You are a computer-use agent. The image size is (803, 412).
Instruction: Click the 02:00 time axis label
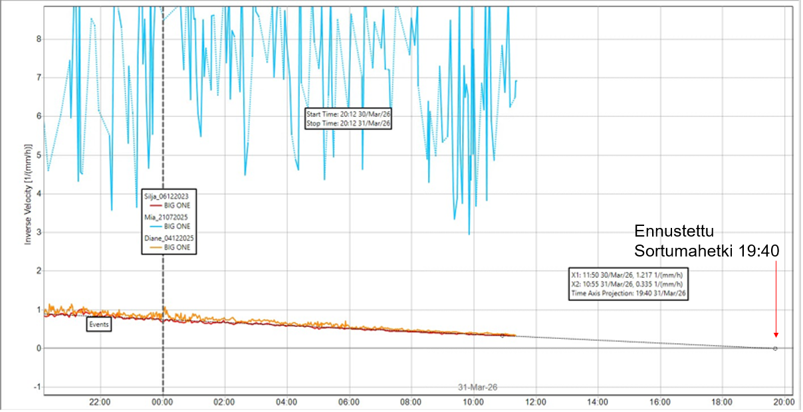225,401
